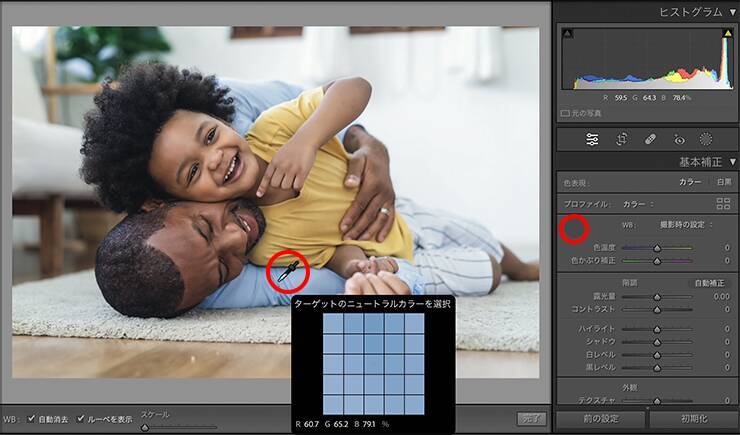Enable the 元の写真 checkbox
This screenshot has width=740, height=435.
click(566, 113)
